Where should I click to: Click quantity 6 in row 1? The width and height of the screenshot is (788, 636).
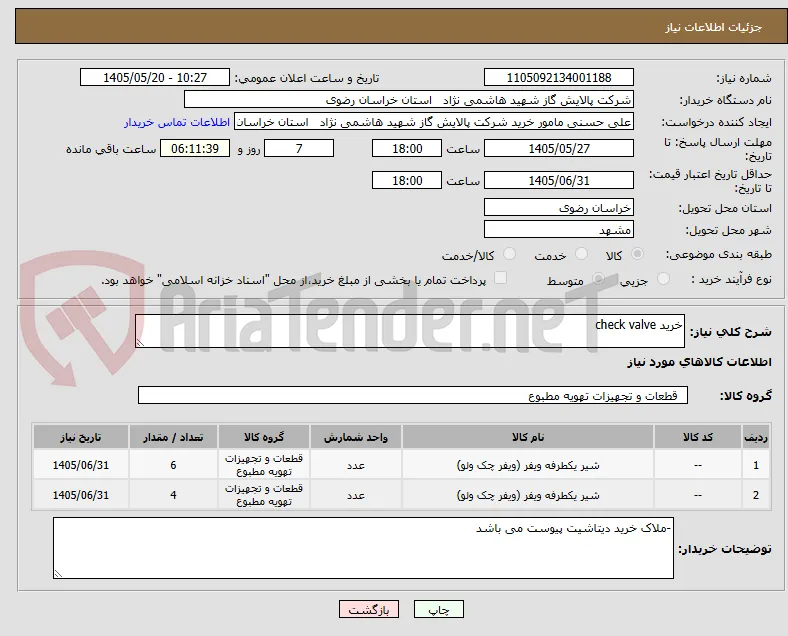tap(173, 465)
